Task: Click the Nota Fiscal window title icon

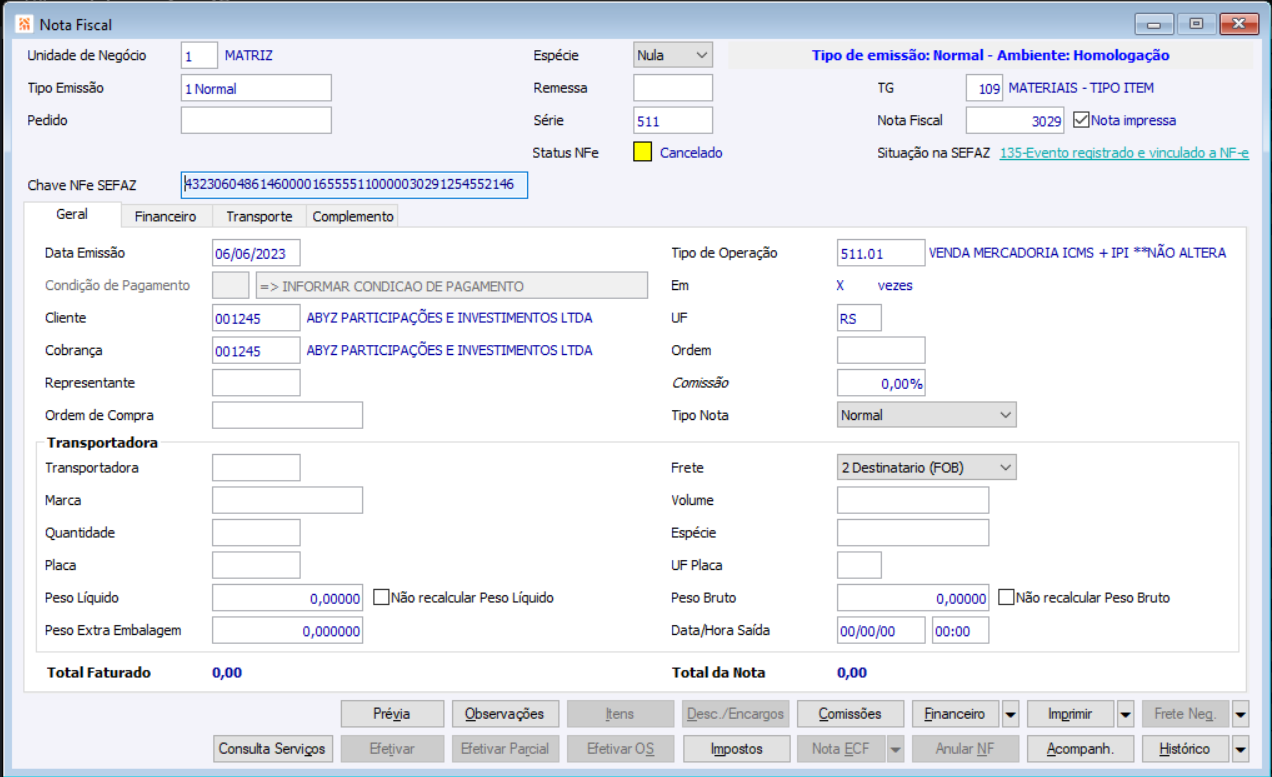Action: (24, 24)
